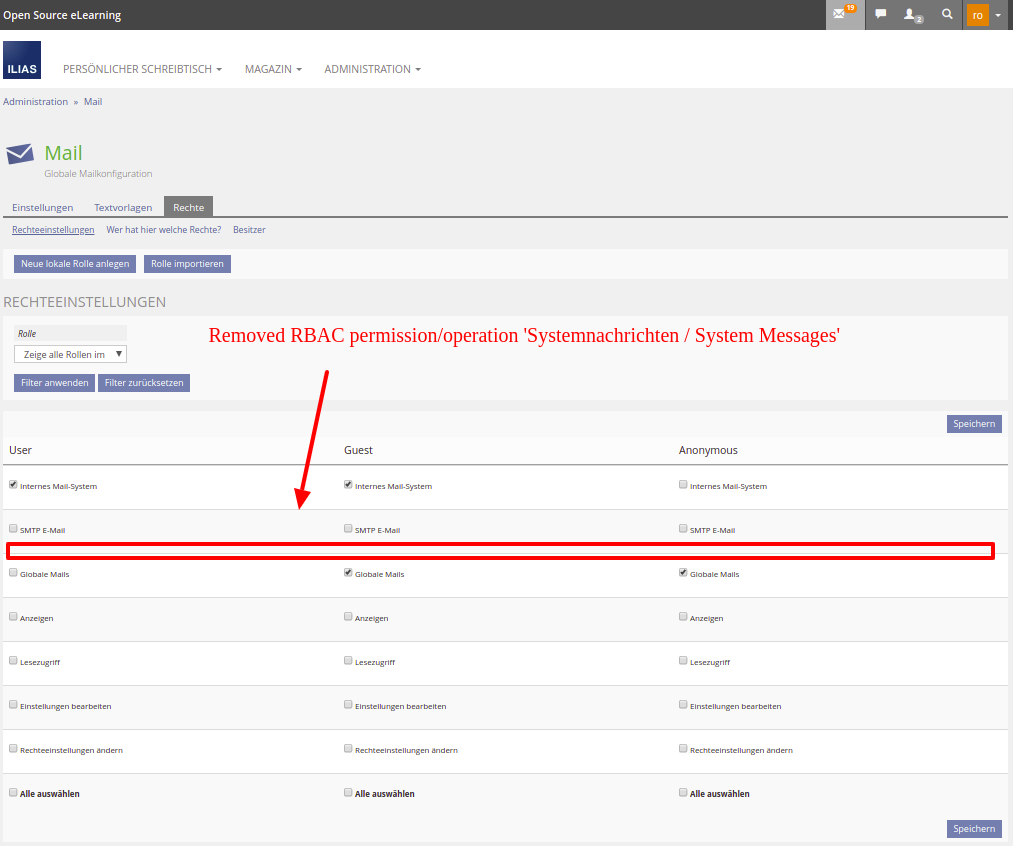Expand the Administration menu
This screenshot has width=1013, height=846.
[372, 70]
